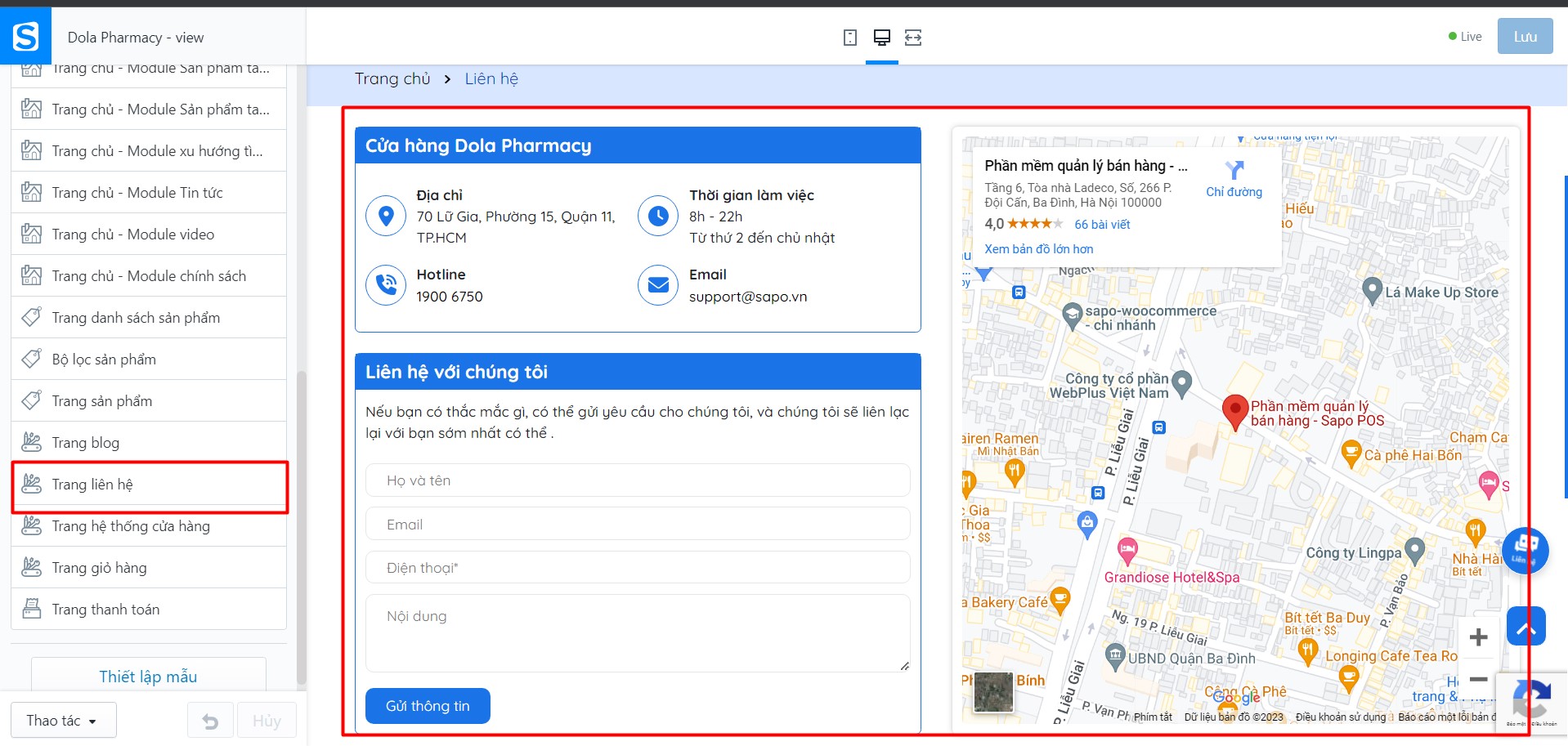Viewport: 1568px width, 746px height.
Task: Open the 66 bài viết reviews link
Action: (1102, 225)
